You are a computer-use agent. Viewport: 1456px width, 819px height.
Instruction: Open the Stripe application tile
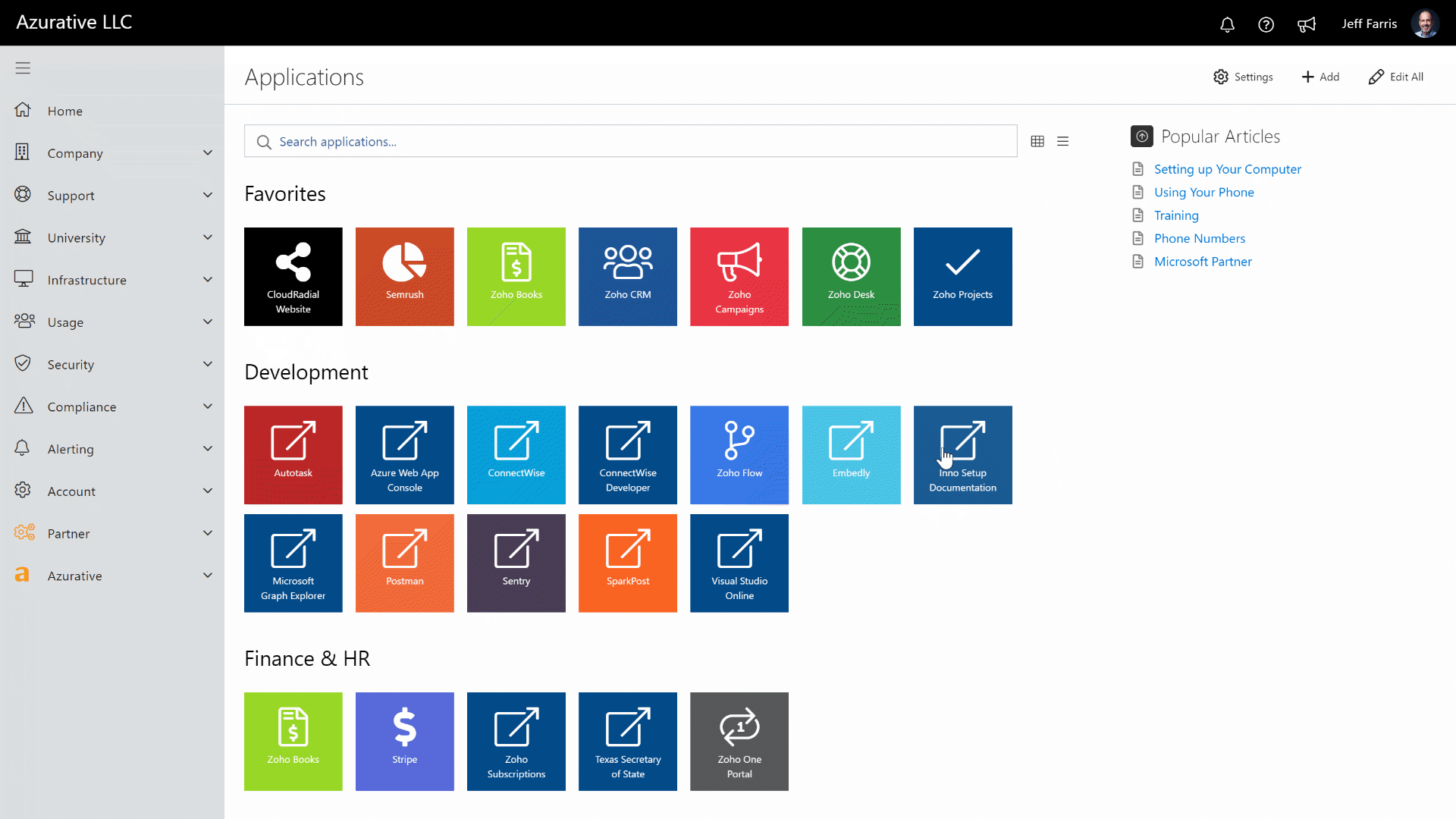point(405,742)
